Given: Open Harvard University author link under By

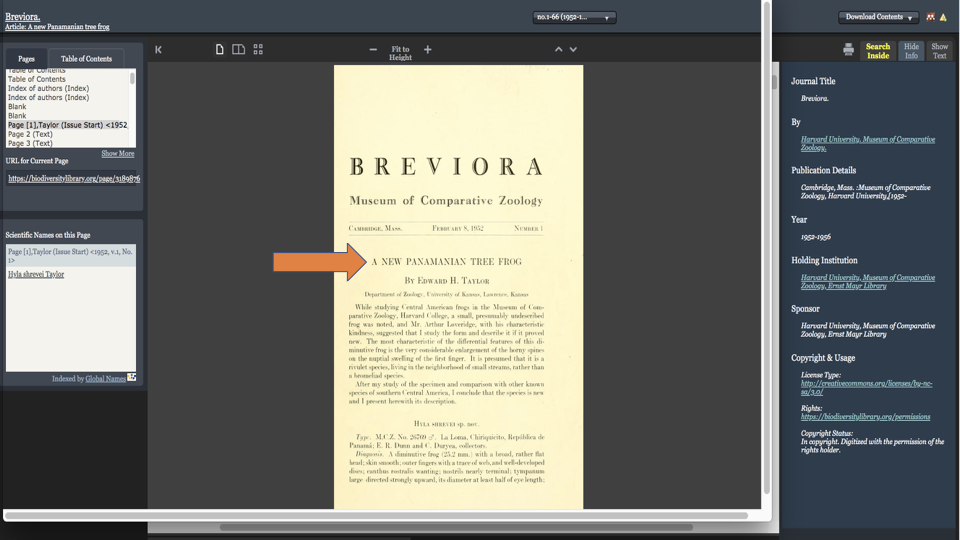Looking at the screenshot, I should tap(868, 143).
